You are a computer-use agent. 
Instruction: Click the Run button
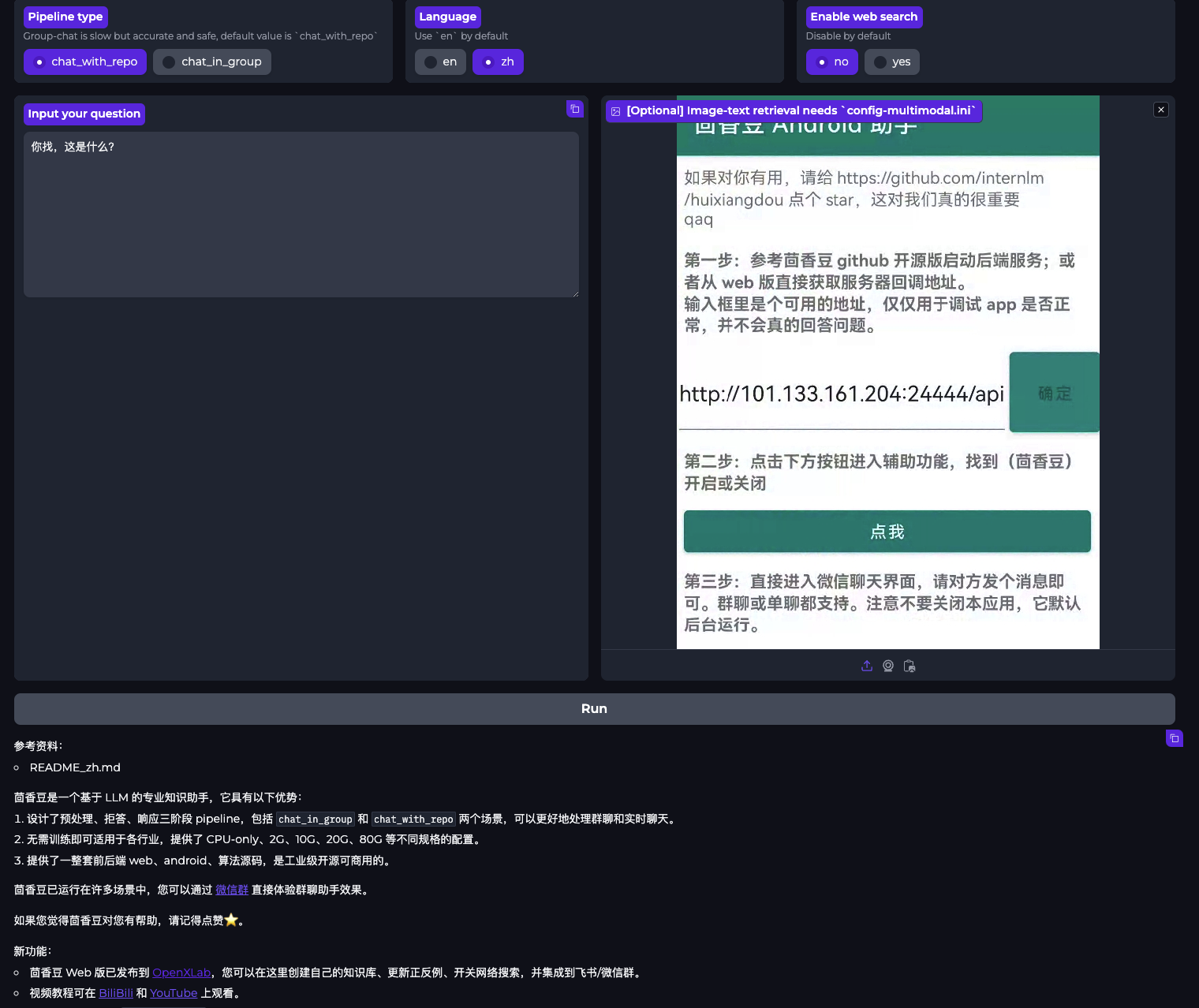tap(595, 708)
